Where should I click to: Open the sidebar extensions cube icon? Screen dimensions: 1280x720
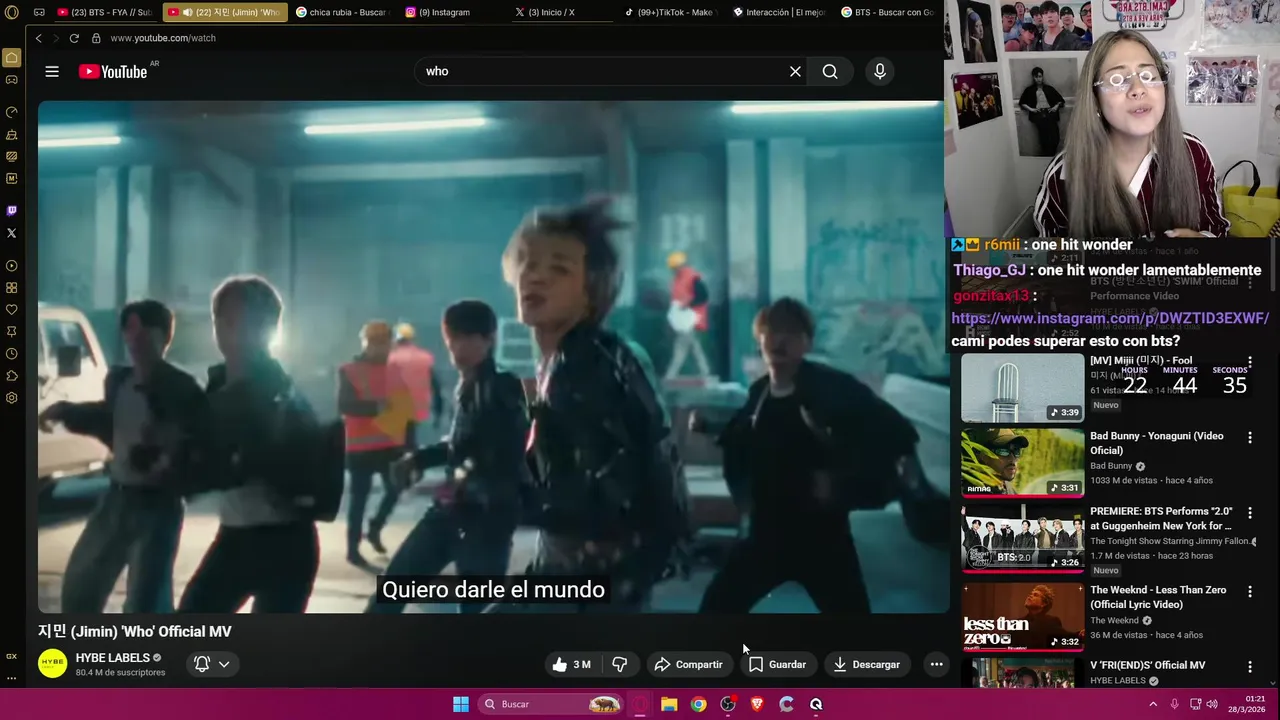(x=12, y=376)
